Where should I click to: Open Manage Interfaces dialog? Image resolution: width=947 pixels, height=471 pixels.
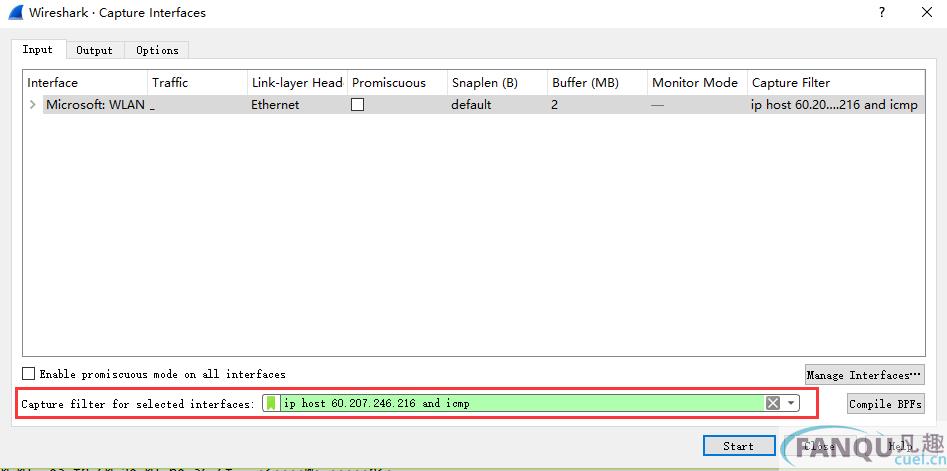(x=864, y=375)
